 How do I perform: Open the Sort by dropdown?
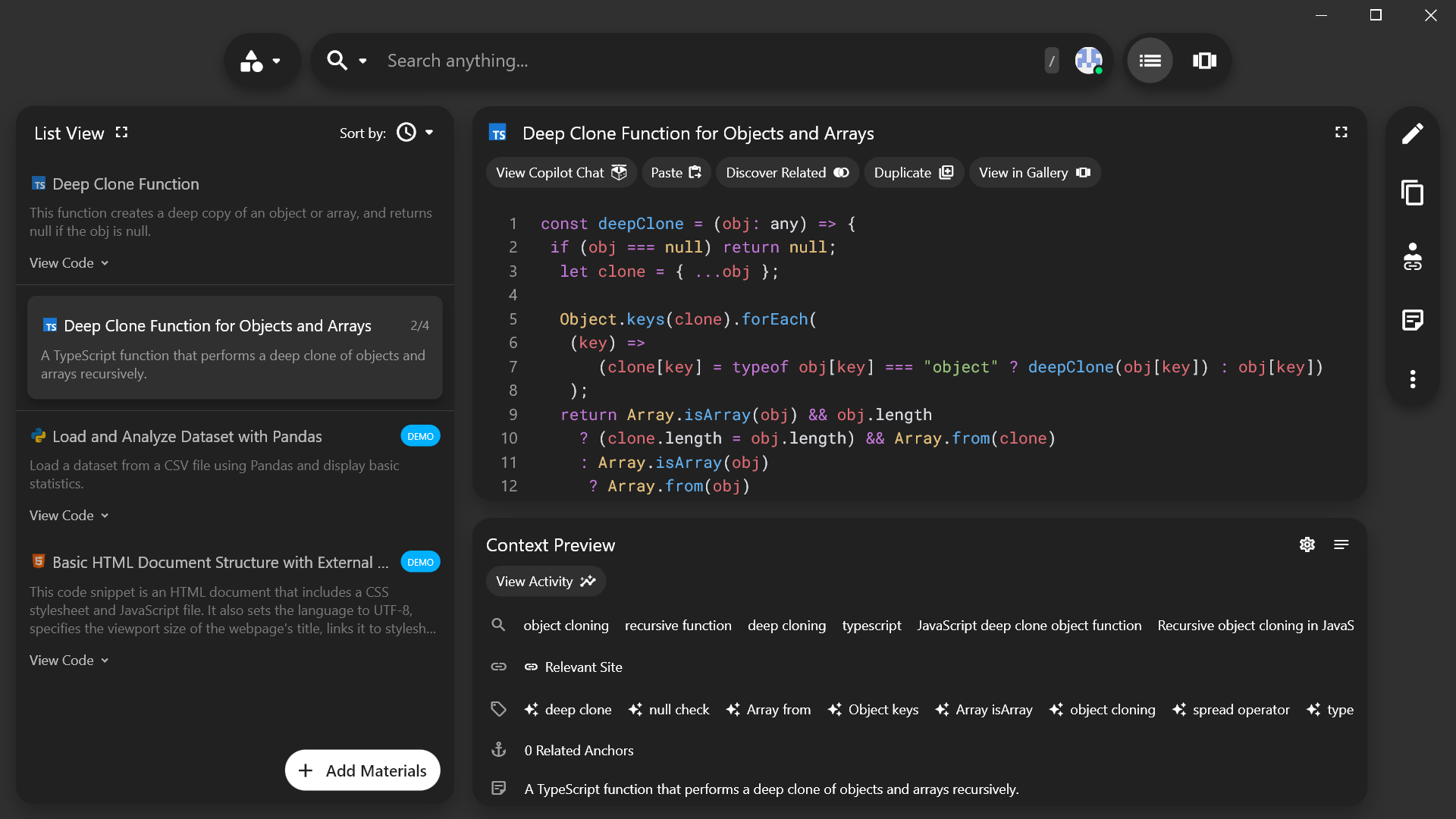[x=416, y=133]
